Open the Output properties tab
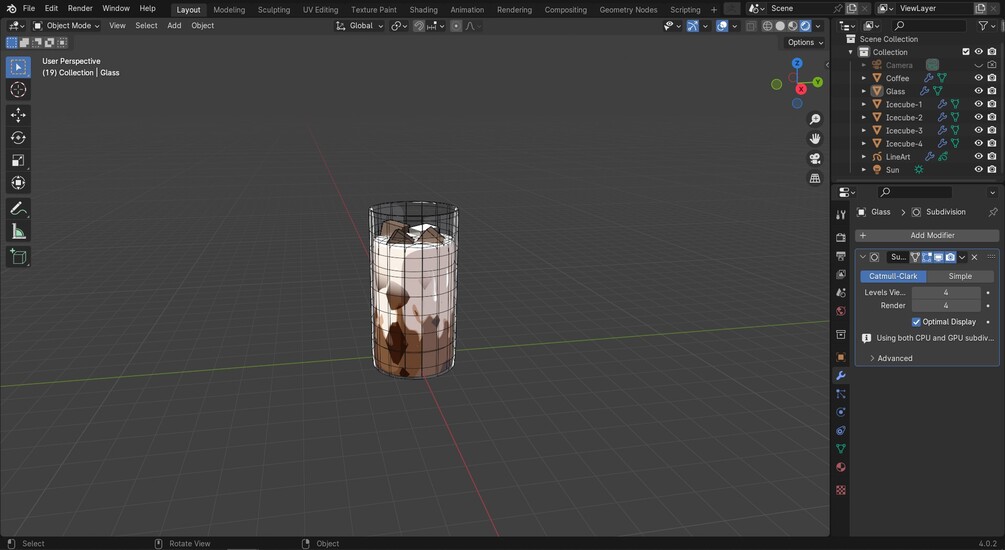1005x550 pixels. coord(841,256)
